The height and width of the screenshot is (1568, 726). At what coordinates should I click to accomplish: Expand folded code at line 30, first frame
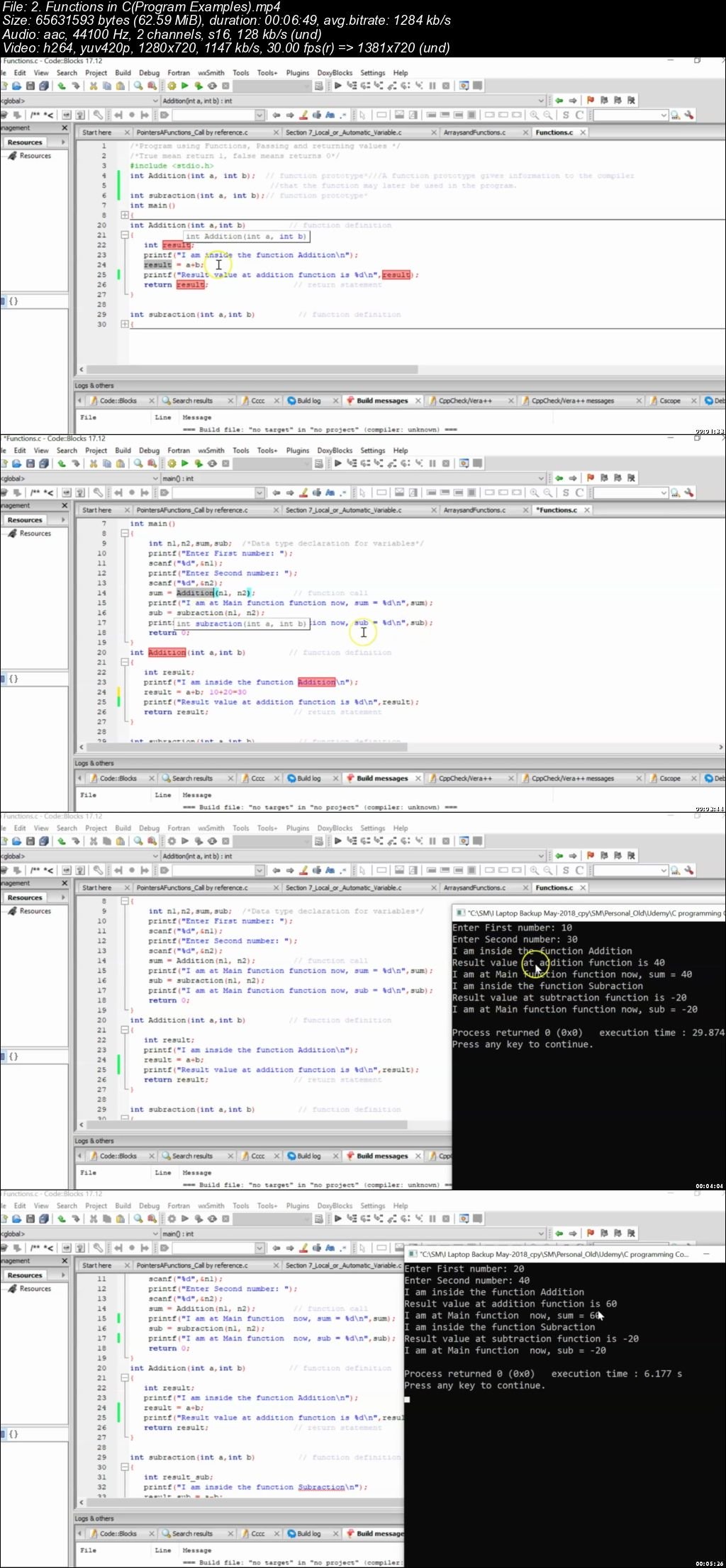(124, 324)
